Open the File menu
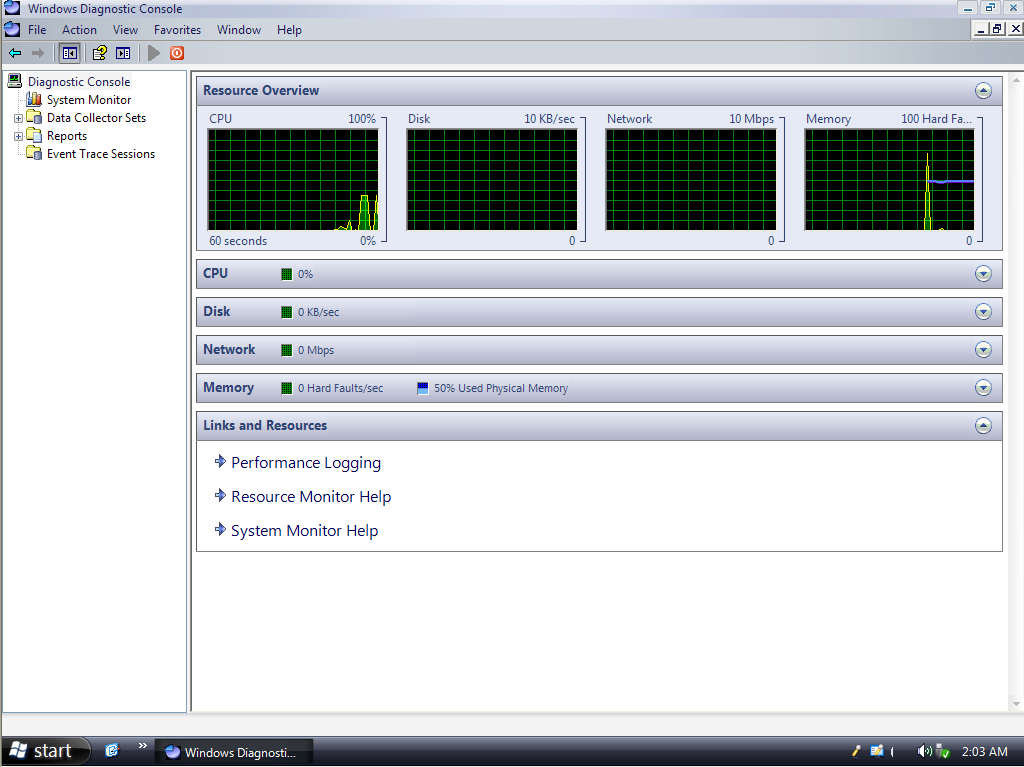The height and width of the screenshot is (767, 1024). point(37,30)
